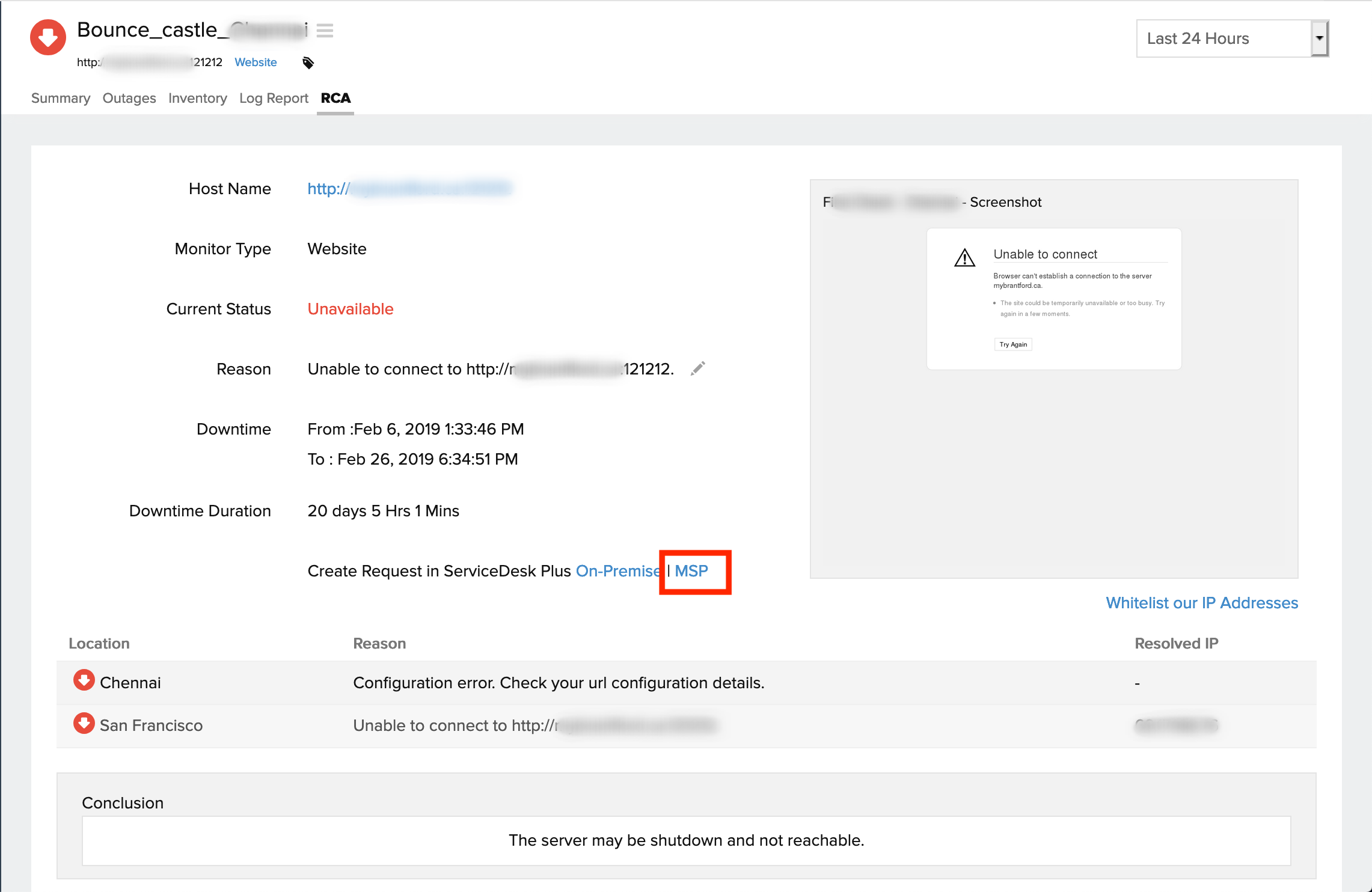Click the RCA tab
The width and height of the screenshot is (1372, 892).
(335, 97)
